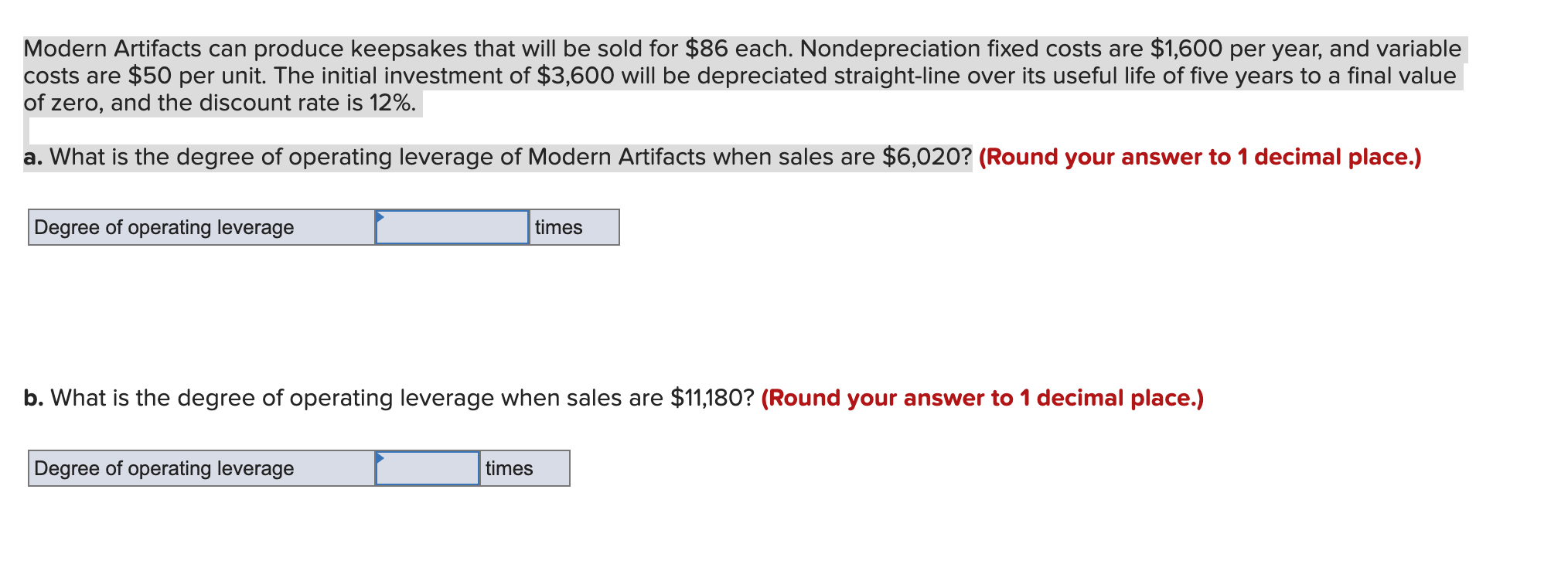Click the '$6,020' sales figure in question a
The height and width of the screenshot is (581, 1568).
coord(925,157)
